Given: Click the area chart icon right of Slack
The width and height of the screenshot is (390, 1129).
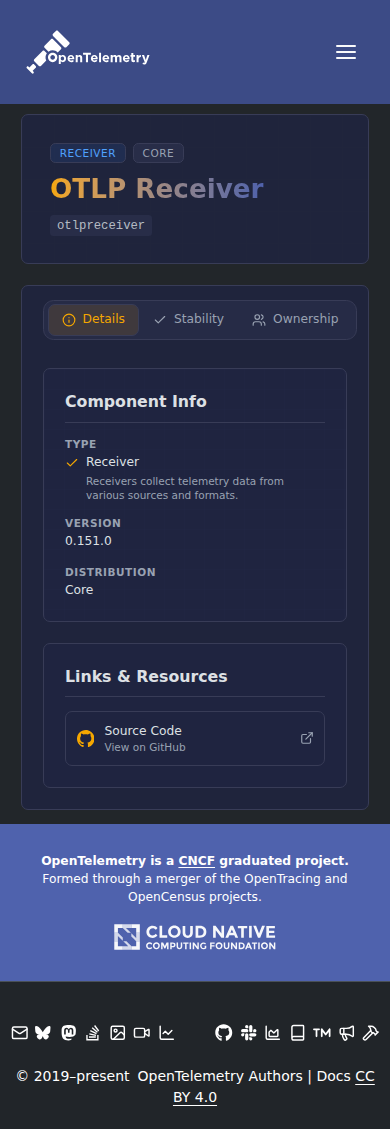Looking at the screenshot, I should (x=273, y=1033).
